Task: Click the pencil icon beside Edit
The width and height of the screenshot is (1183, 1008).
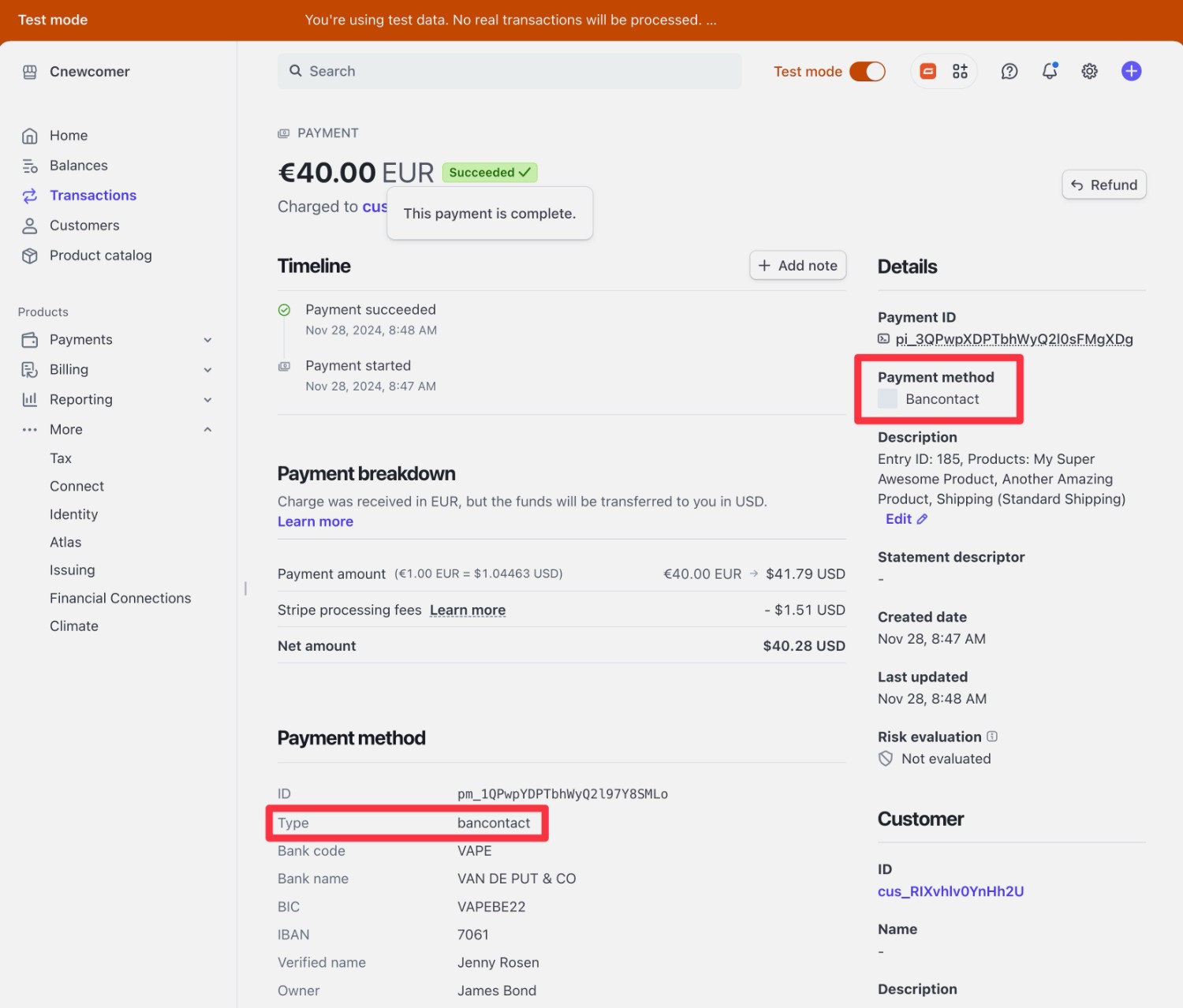Action: (x=923, y=519)
